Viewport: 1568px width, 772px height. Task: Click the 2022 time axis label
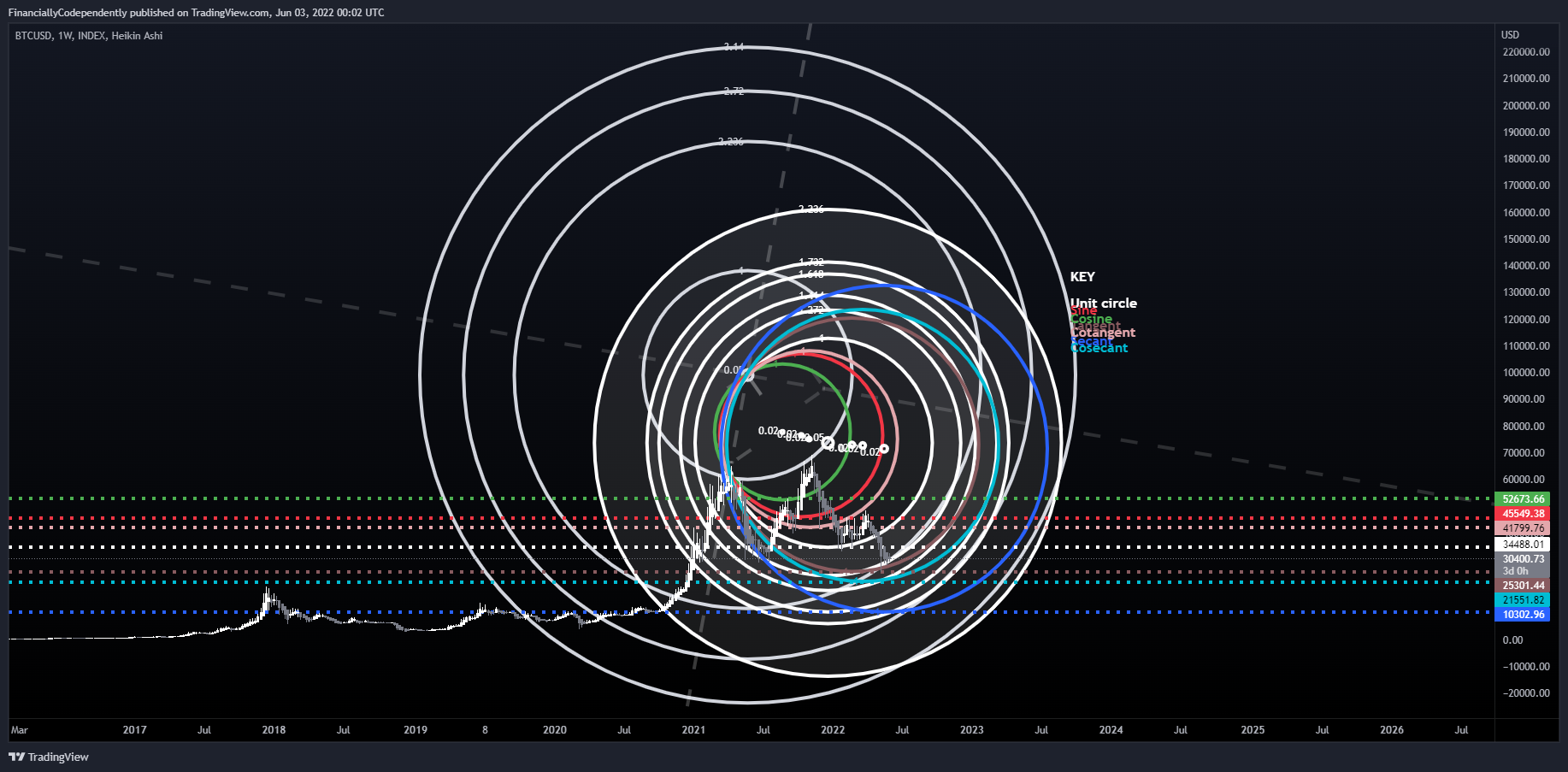pyautogui.click(x=833, y=730)
